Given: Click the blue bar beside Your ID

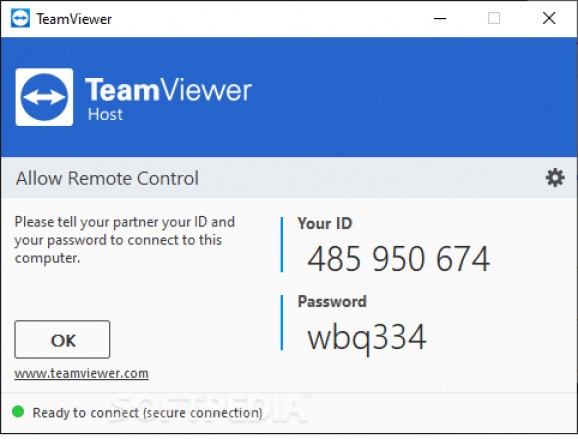Looking at the screenshot, I should click(x=282, y=245).
